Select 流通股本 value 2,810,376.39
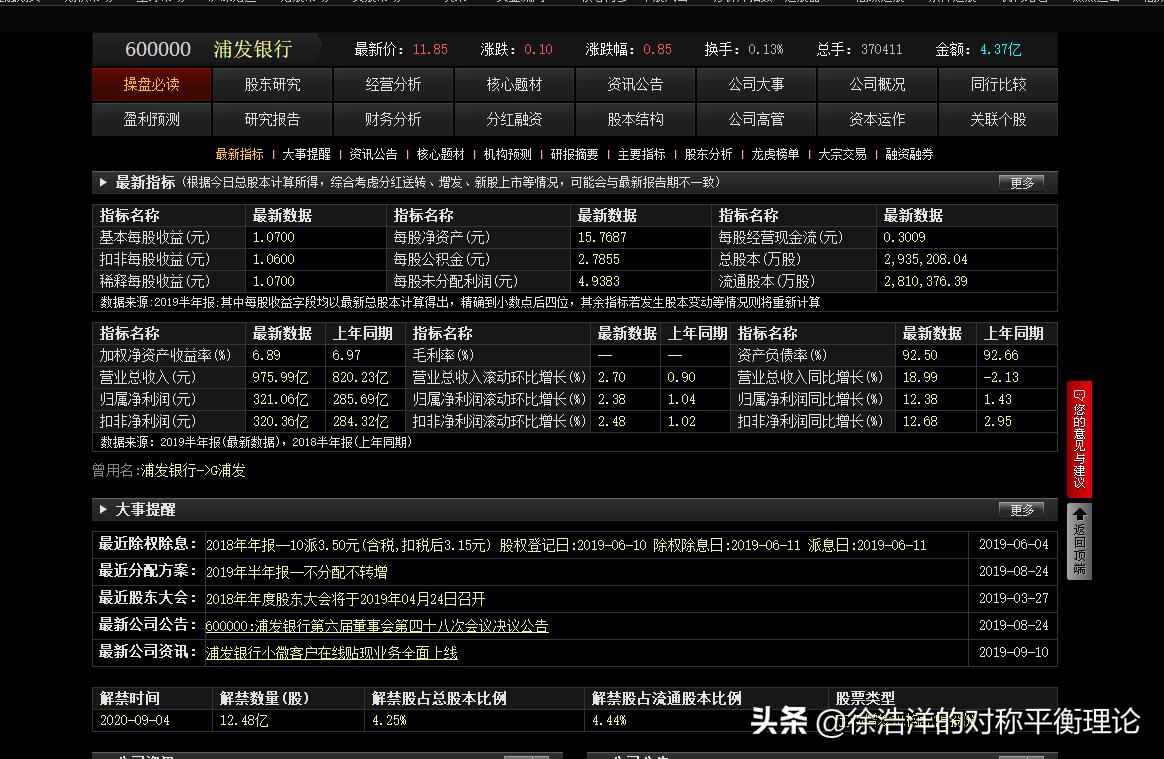The height and width of the screenshot is (759, 1164). (926, 281)
